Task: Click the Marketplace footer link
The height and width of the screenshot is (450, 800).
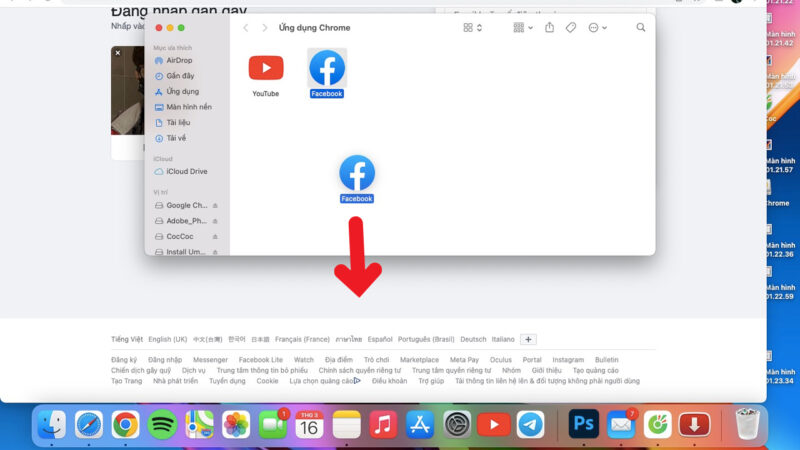Action: 419,360
